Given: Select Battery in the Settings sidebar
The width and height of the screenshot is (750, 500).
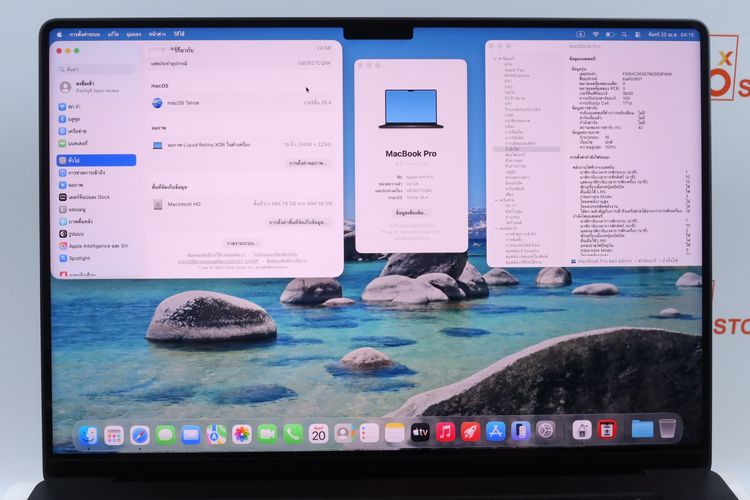Looking at the screenshot, I should tap(96, 143).
